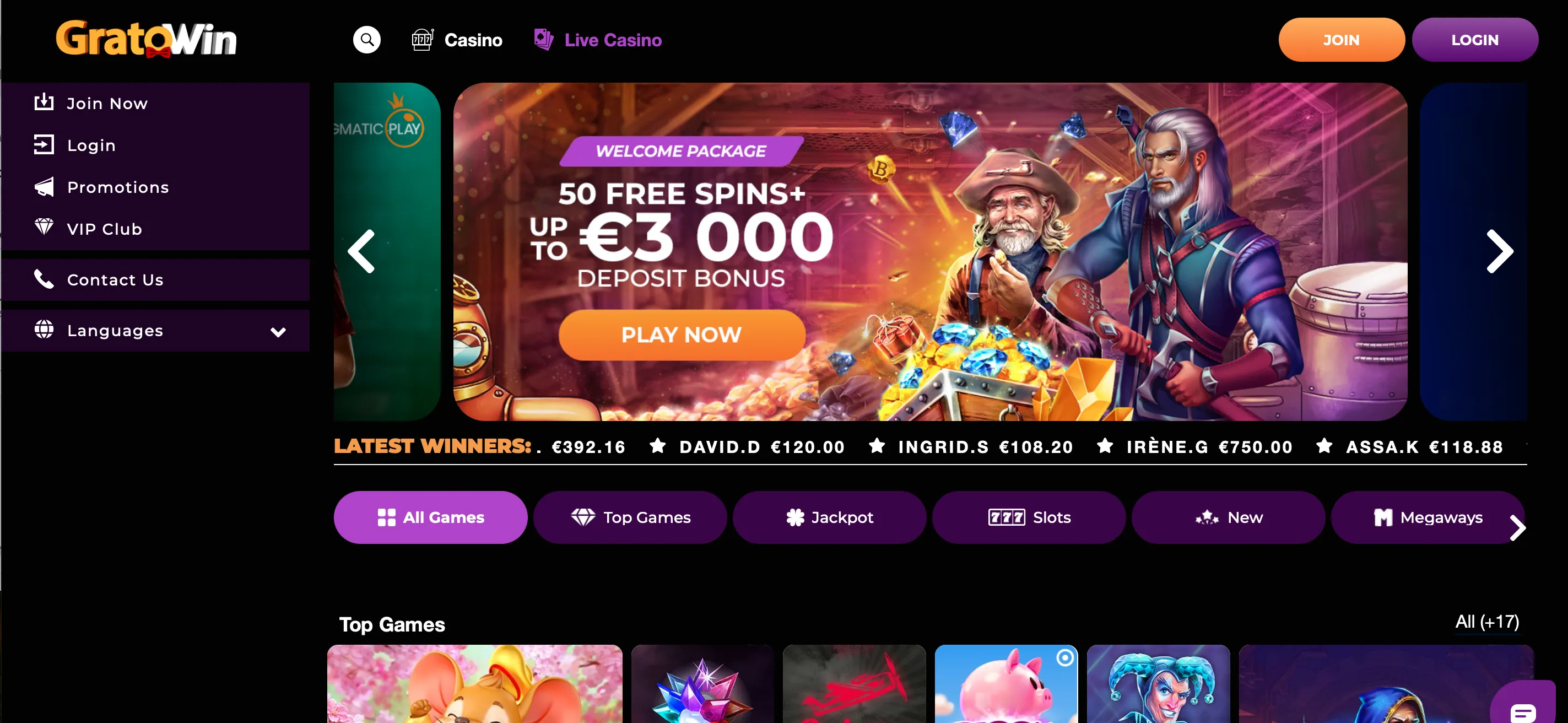Click the Promotions megaphone icon
1568x723 pixels.
click(x=44, y=187)
